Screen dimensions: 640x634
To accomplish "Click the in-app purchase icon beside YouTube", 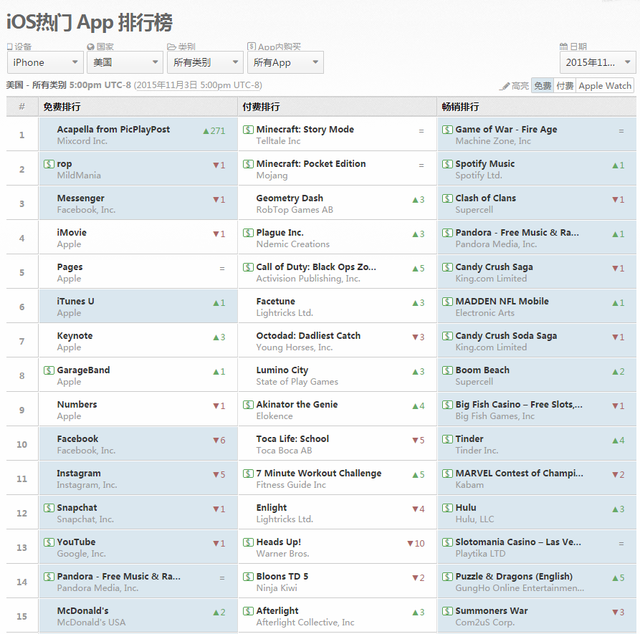I will click(49, 542).
